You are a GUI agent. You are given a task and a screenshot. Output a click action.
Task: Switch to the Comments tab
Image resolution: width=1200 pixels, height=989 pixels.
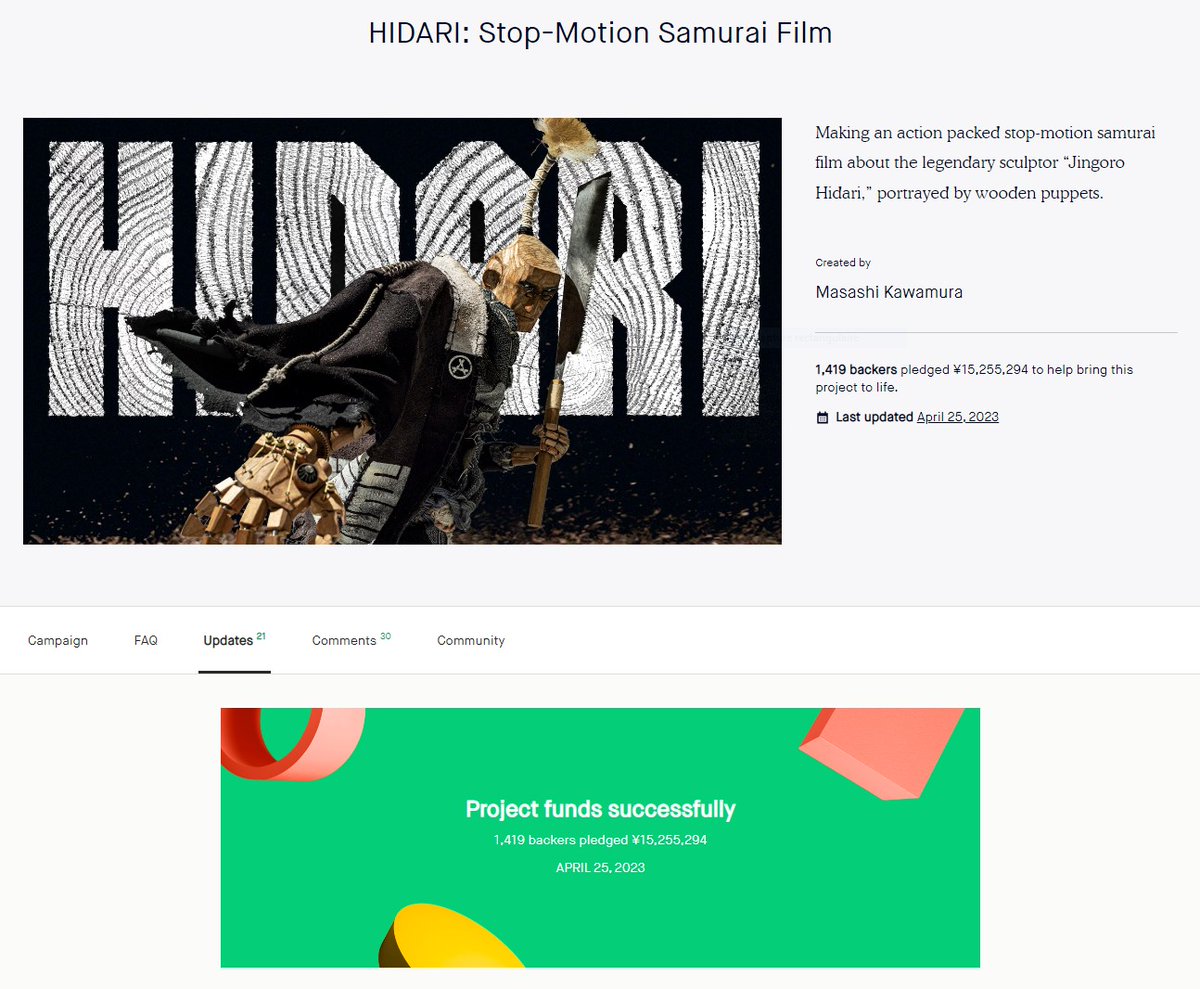tap(351, 640)
